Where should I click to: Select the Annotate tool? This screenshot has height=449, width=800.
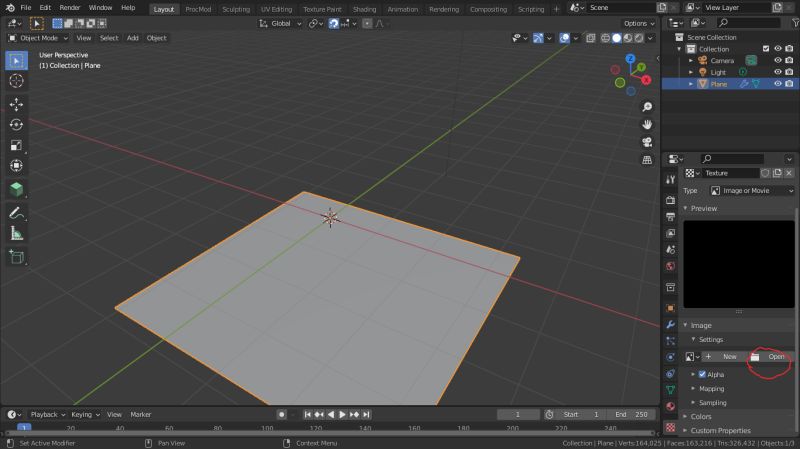click(x=16, y=213)
